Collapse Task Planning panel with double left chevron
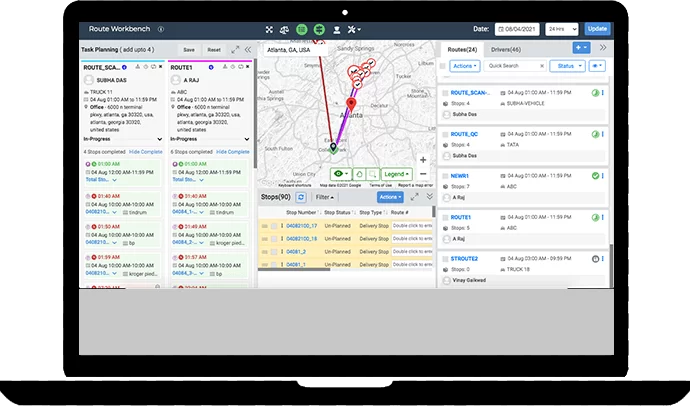Viewport: 690px width, 406px height. (x=248, y=49)
